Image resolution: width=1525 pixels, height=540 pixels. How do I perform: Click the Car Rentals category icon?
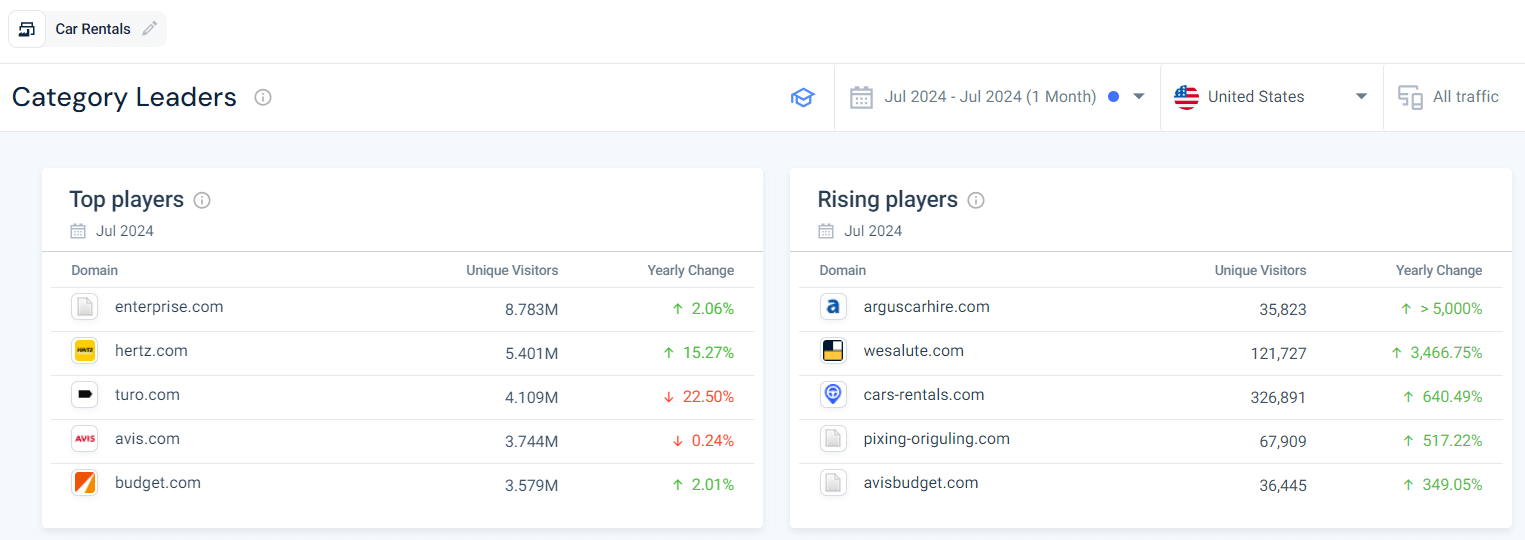pos(27,29)
